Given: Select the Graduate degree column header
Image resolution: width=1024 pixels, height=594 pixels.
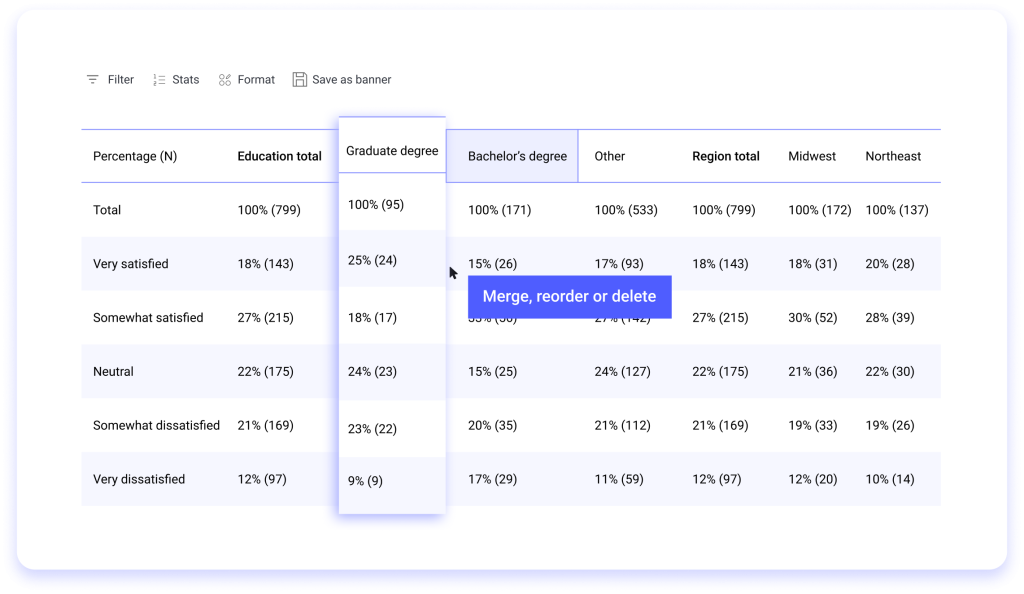Looking at the screenshot, I should [392, 151].
